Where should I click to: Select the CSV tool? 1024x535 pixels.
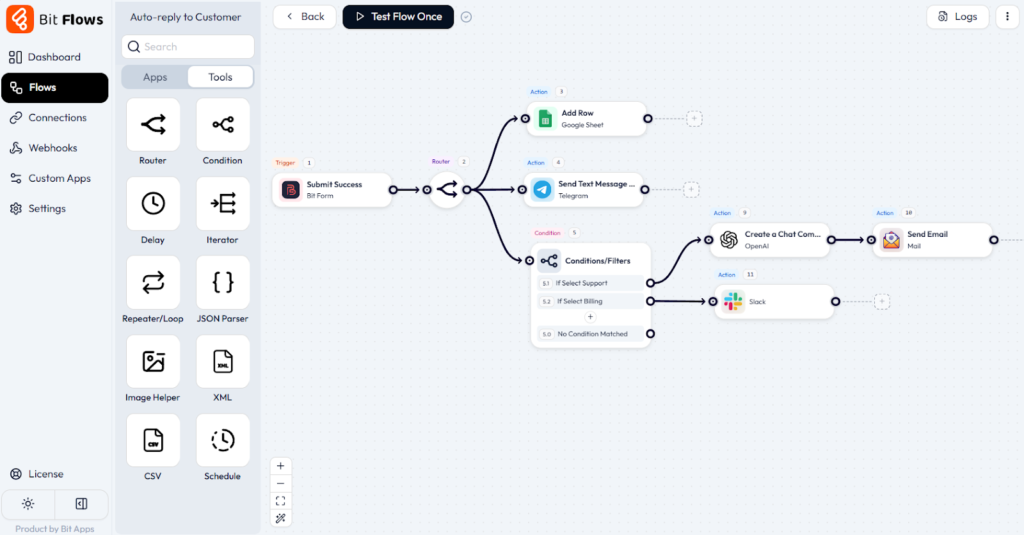tap(153, 440)
